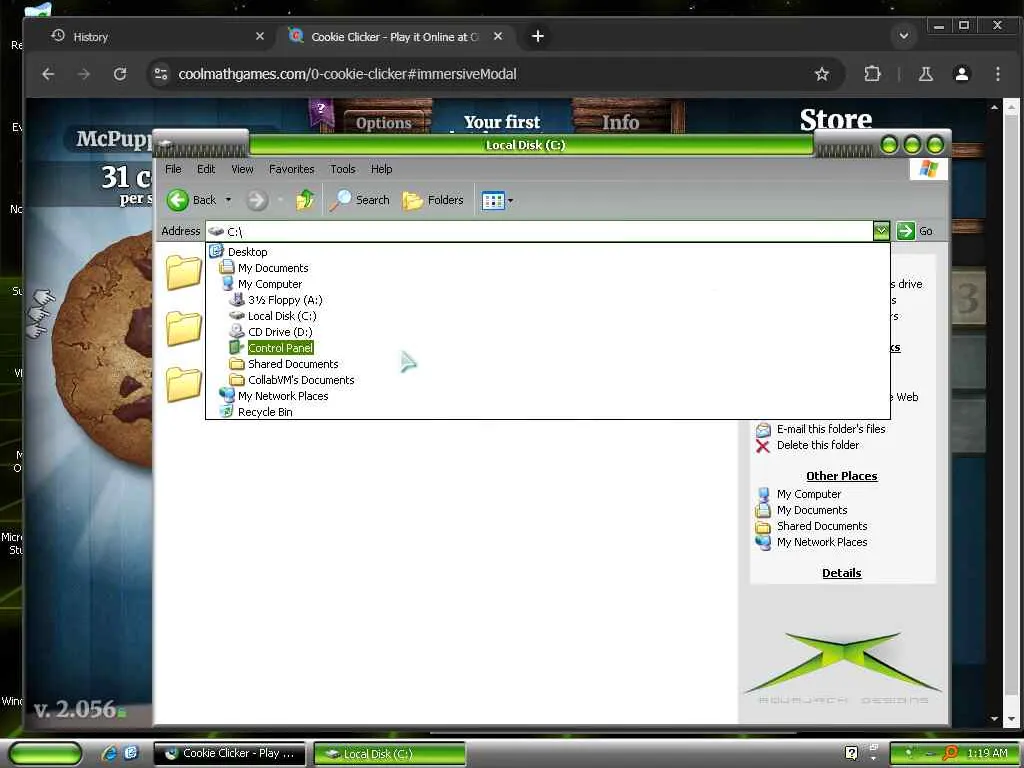The width and height of the screenshot is (1024, 768).
Task: Open Shared Documents under Other Places
Action: (x=822, y=526)
